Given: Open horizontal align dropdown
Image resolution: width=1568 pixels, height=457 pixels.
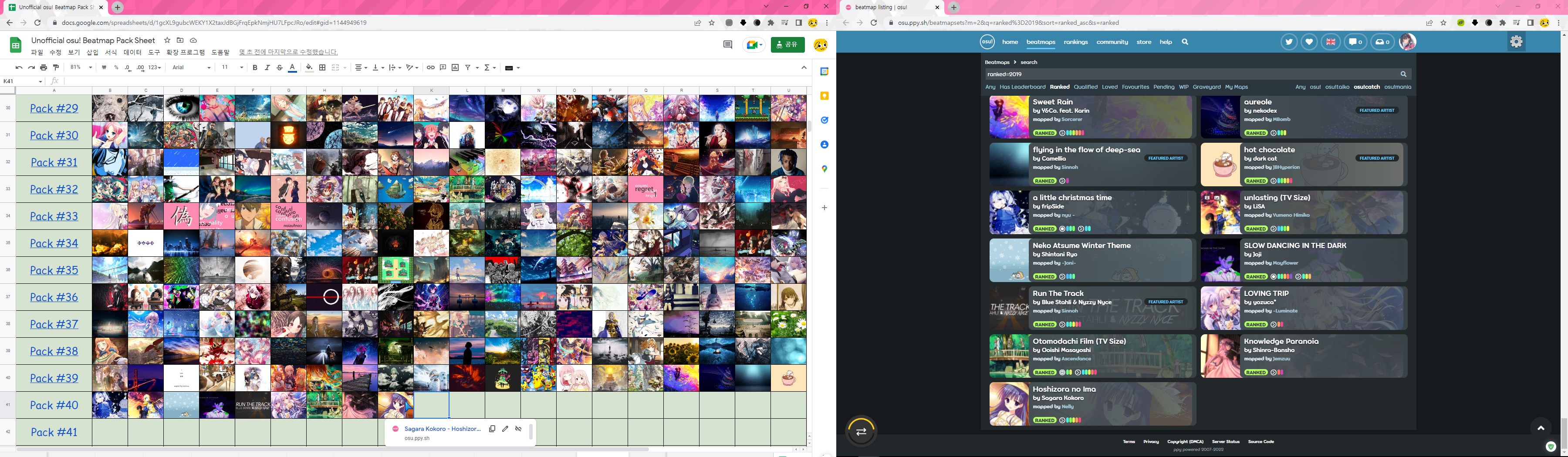Looking at the screenshot, I should pyautogui.click(x=361, y=67).
